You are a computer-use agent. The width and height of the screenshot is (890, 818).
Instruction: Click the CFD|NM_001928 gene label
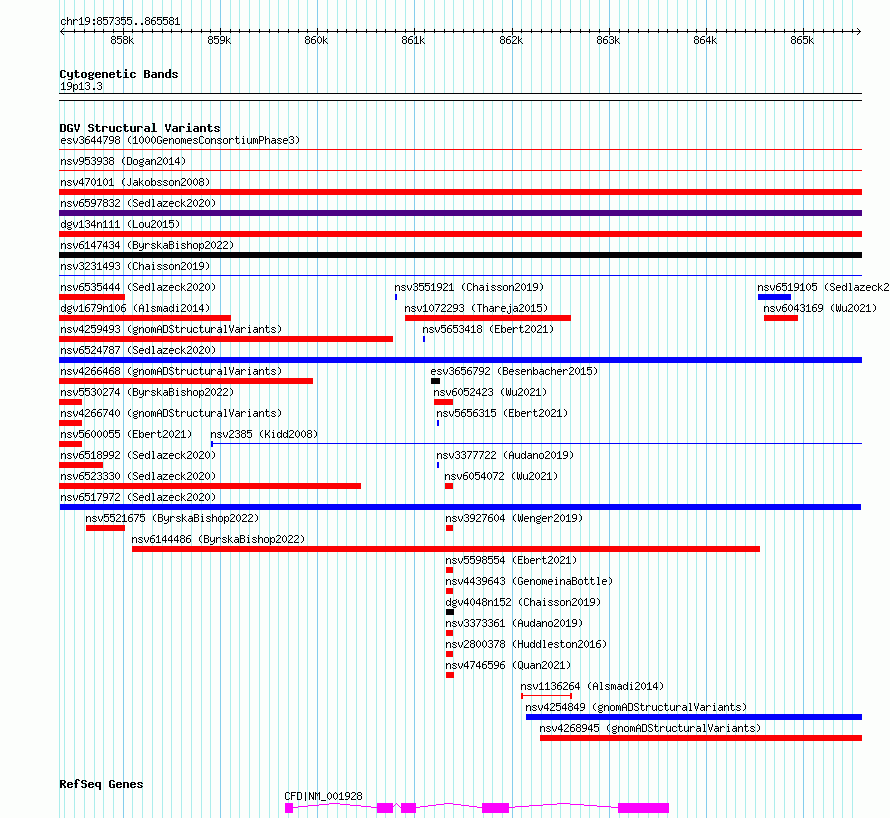tap(324, 796)
